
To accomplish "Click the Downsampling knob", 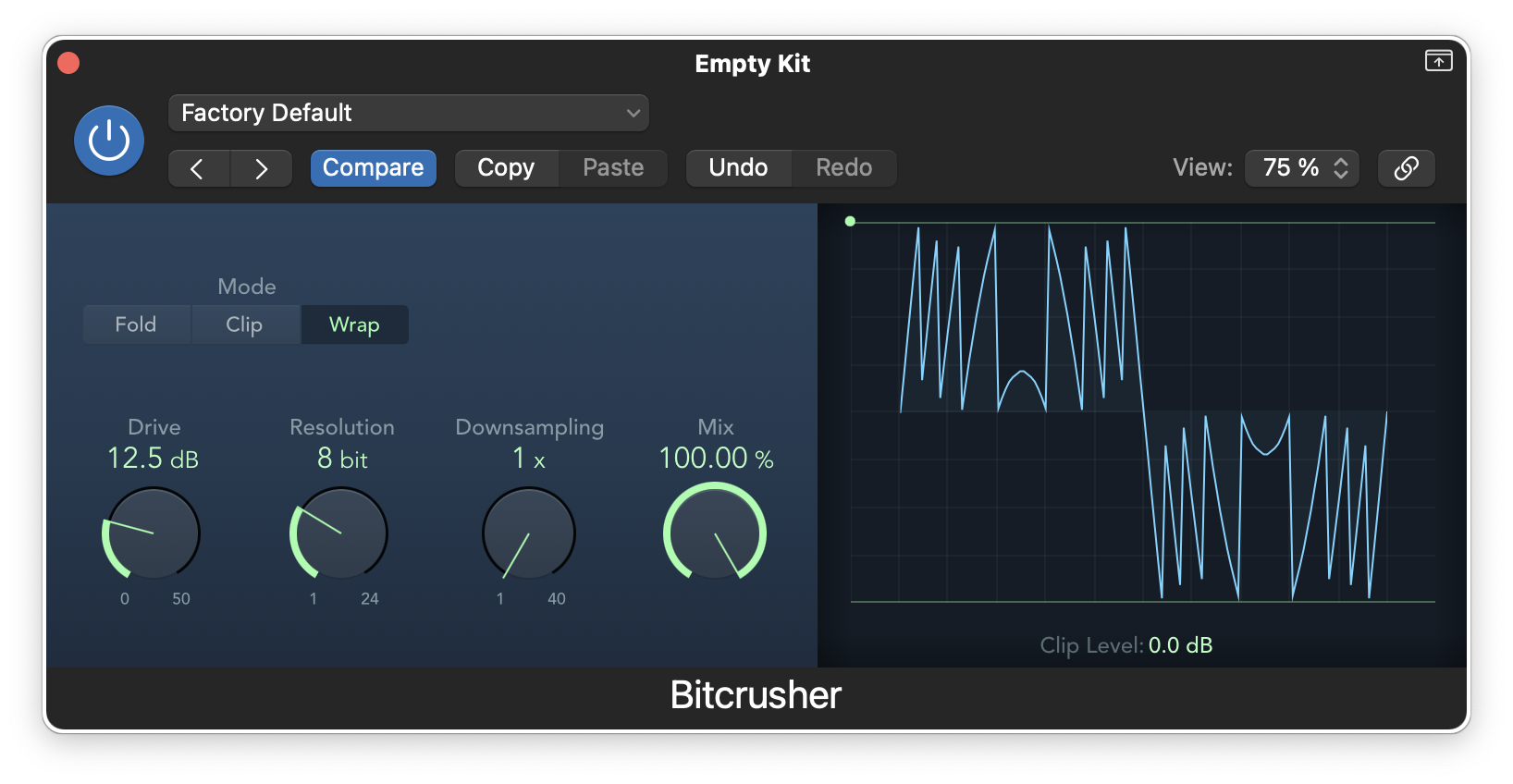I will 529,533.
